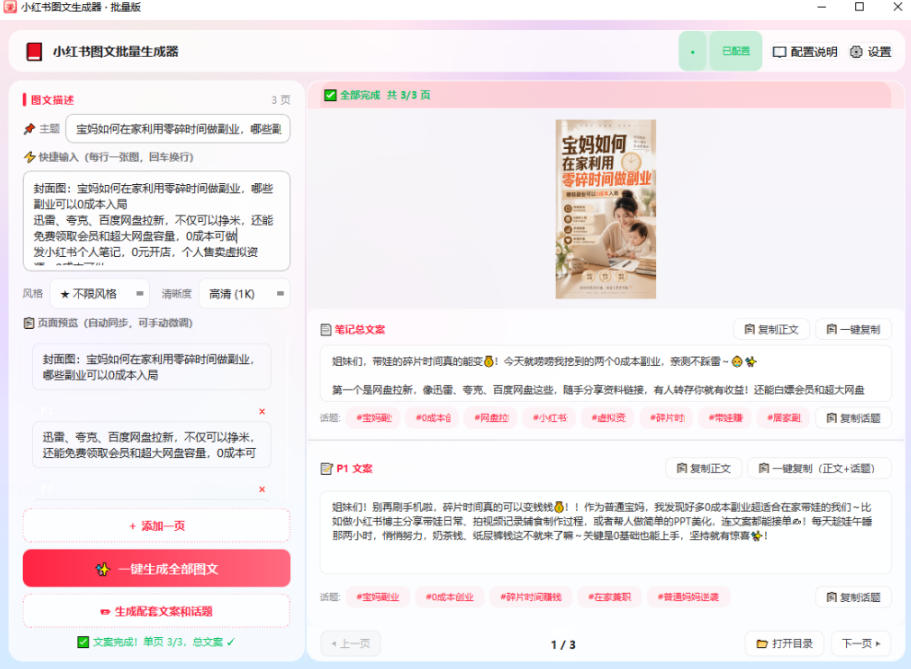Click 复制话题 in the P1 section
The height and width of the screenshot is (669, 911).
pos(853,597)
